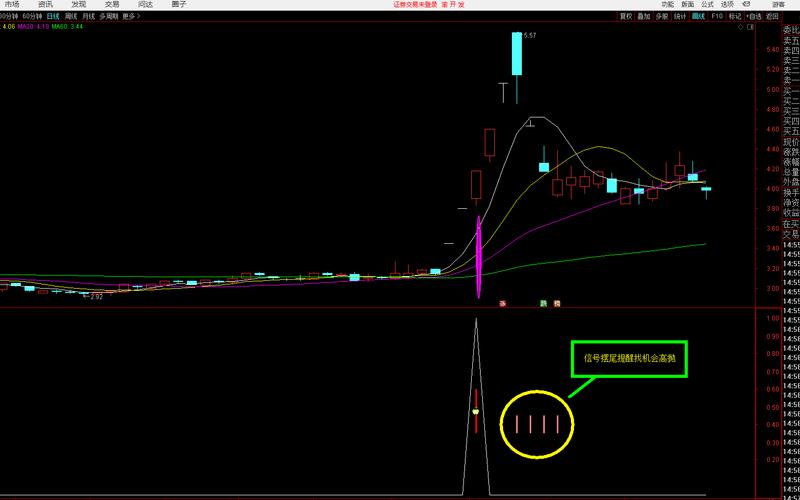Viewport: 800px width, 500px height.
Task: Click +自选 to add to watchlist
Action: [x=752, y=17]
